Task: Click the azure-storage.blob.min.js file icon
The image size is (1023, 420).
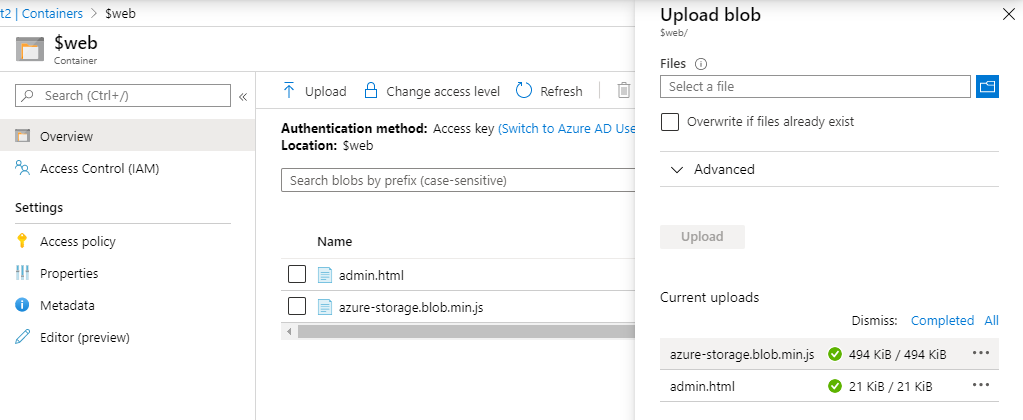Action: [x=325, y=307]
